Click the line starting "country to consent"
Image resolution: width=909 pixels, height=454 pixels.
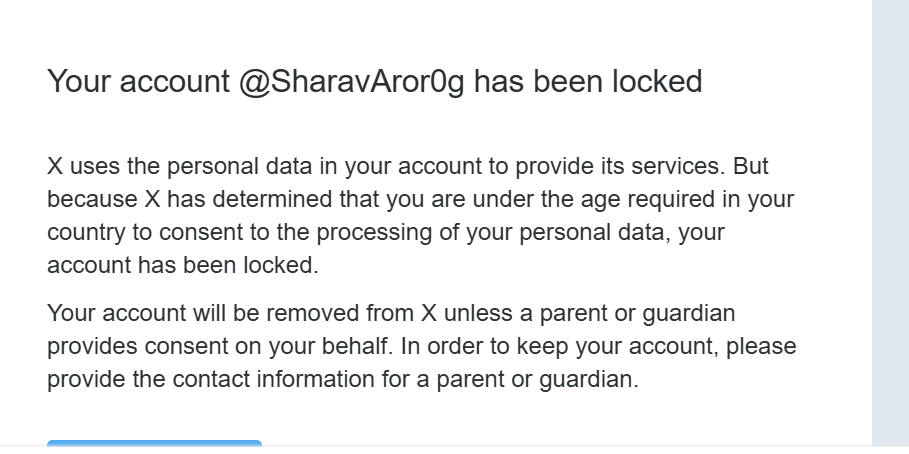pos(385,232)
